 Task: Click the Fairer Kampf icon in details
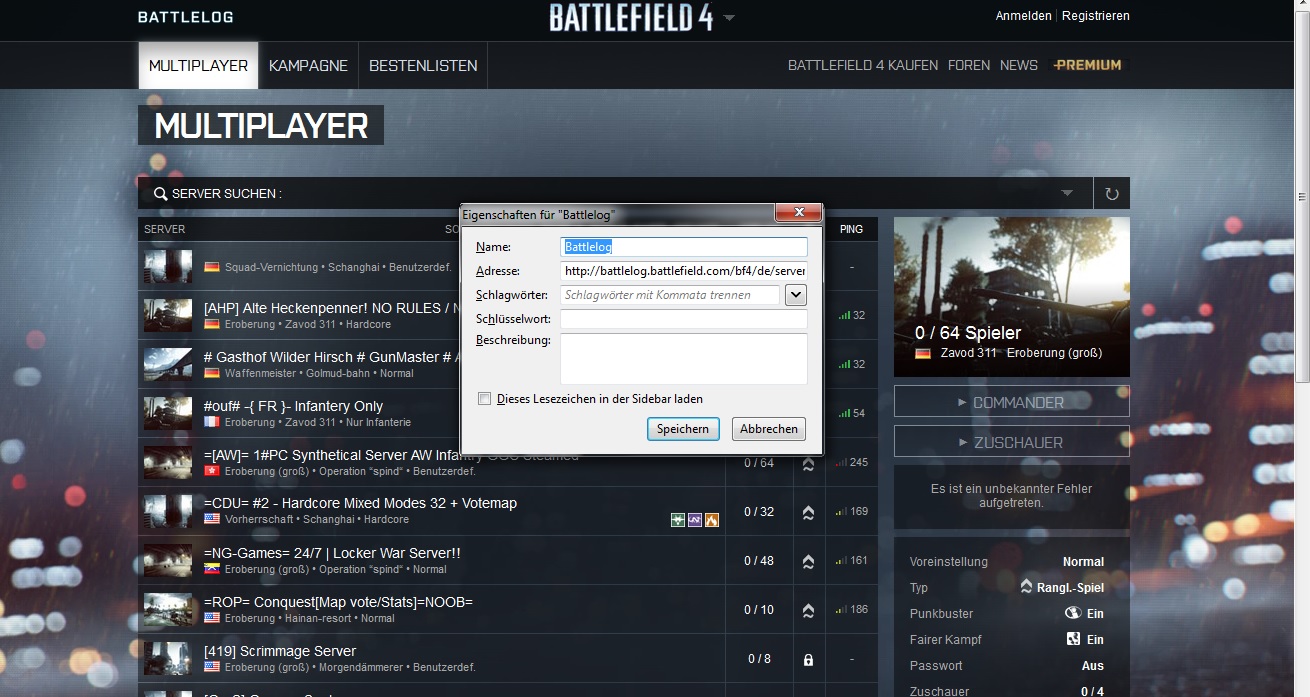coord(1073,639)
